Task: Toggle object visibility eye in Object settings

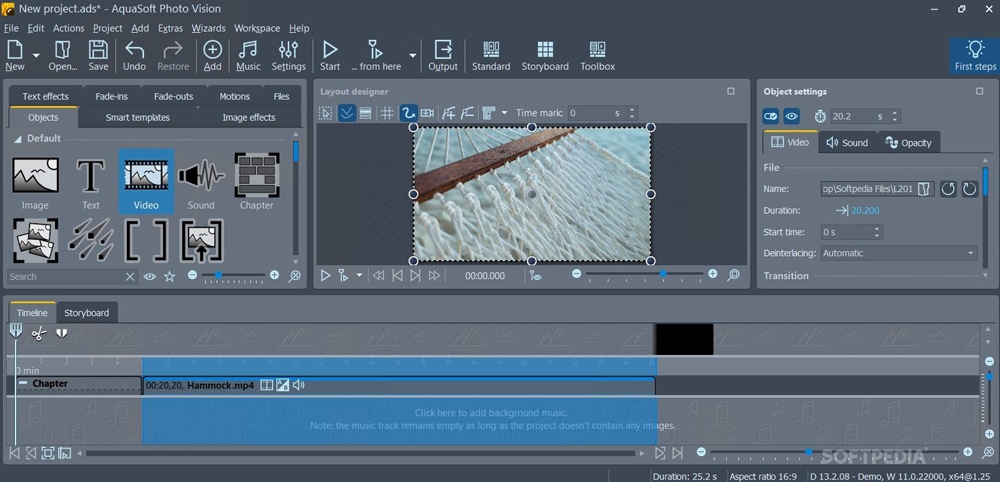Action: point(791,117)
